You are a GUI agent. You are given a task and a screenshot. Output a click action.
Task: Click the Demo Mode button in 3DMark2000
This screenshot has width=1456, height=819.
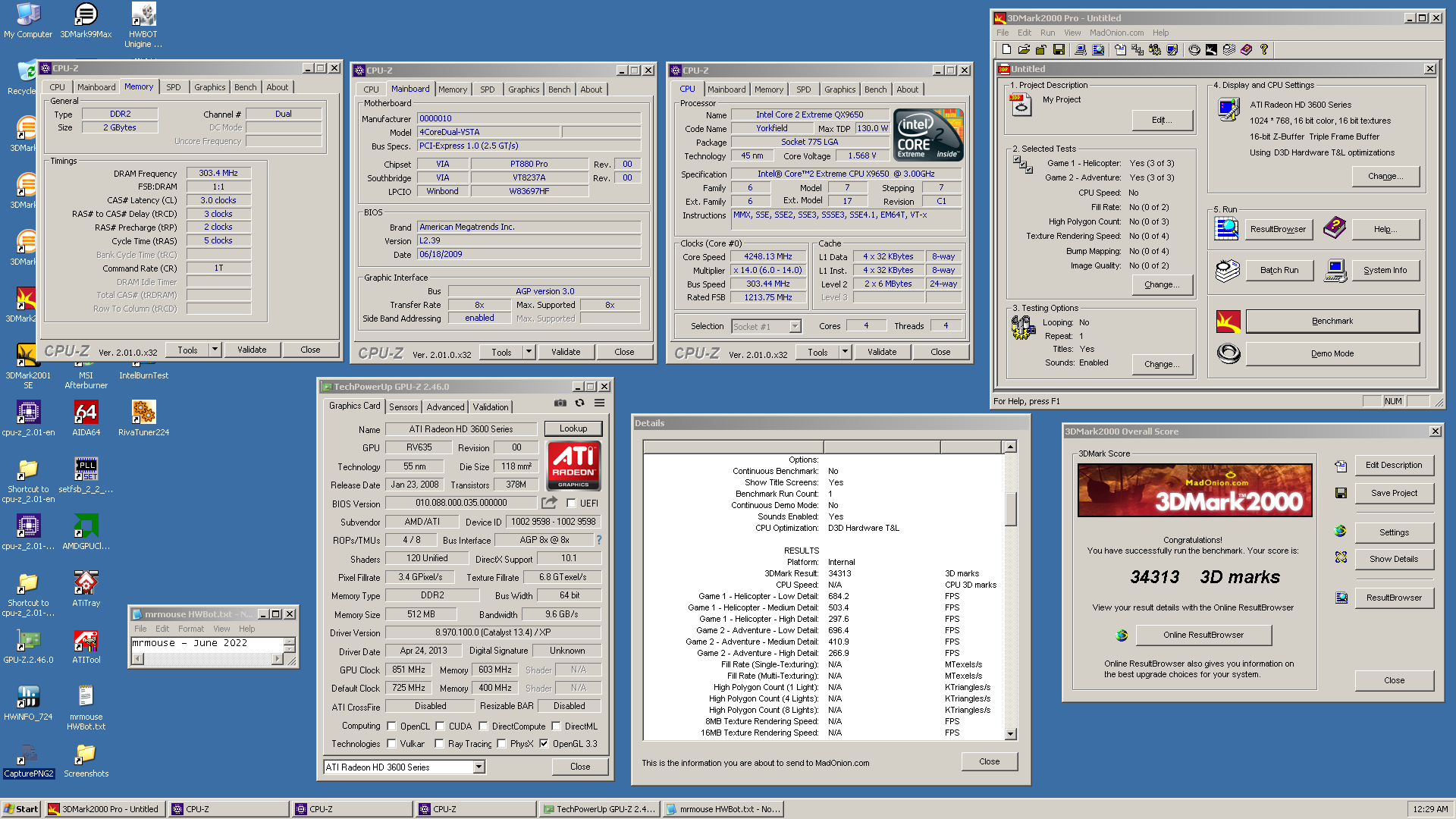pyautogui.click(x=1332, y=353)
